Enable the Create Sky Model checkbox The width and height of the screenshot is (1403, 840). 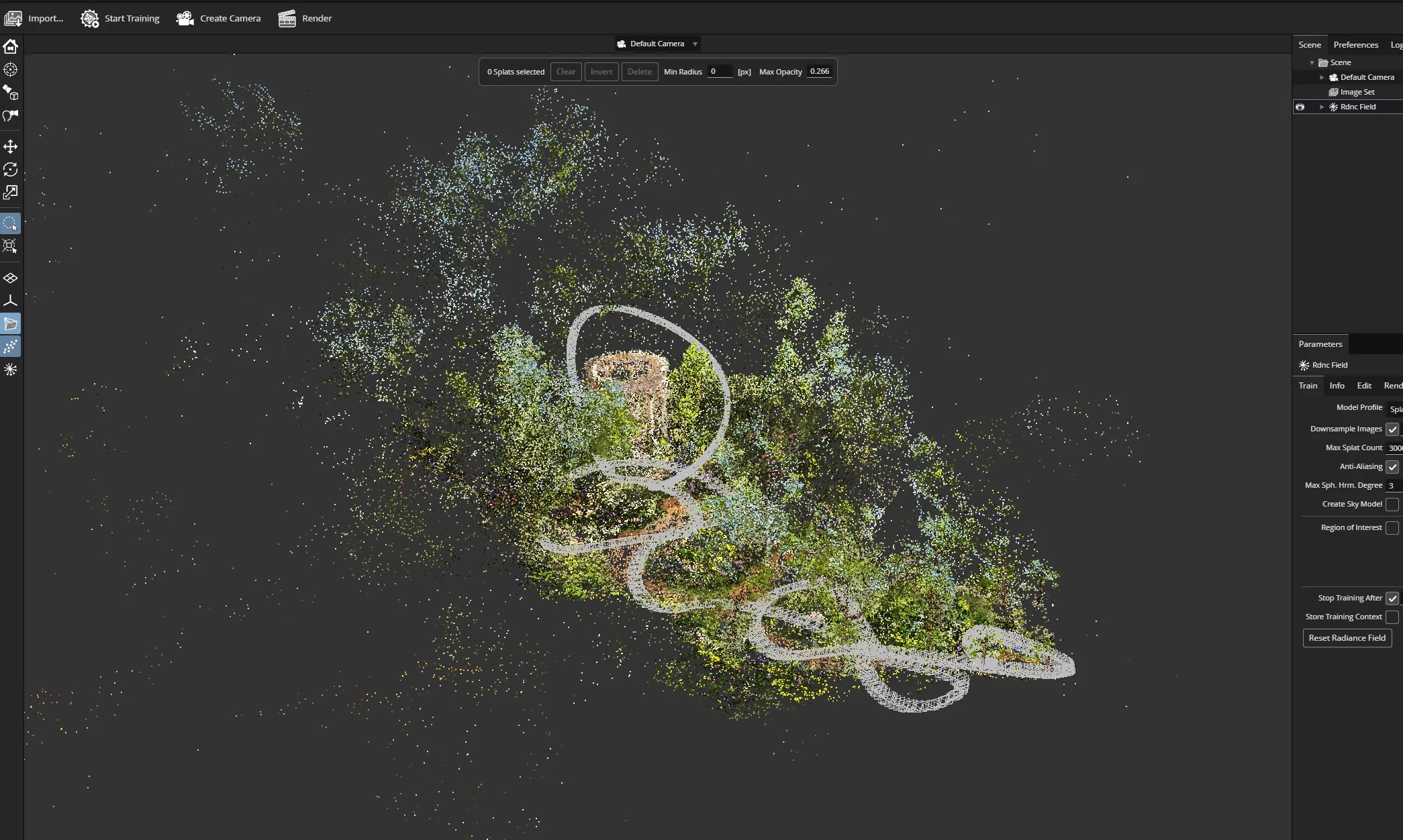(x=1392, y=505)
